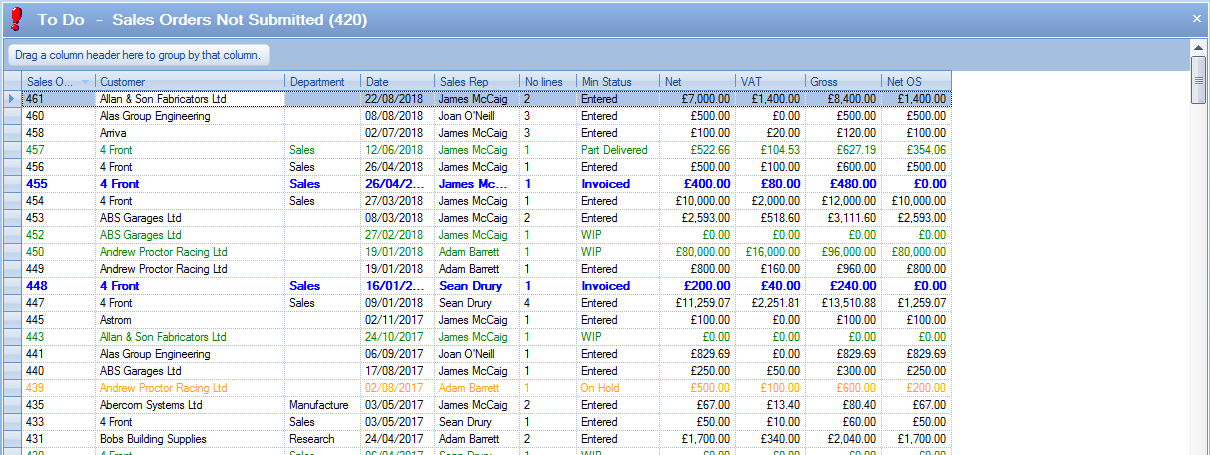Viewport: 1210px width, 455px height.
Task: Click the Min Status column header
Action: (617, 82)
